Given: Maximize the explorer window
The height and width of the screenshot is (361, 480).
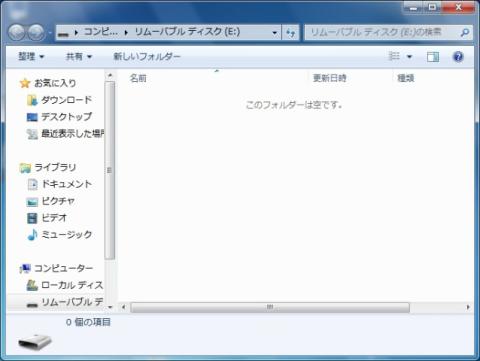Looking at the screenshot, I should pyautogui.click(x=432, y=8).
